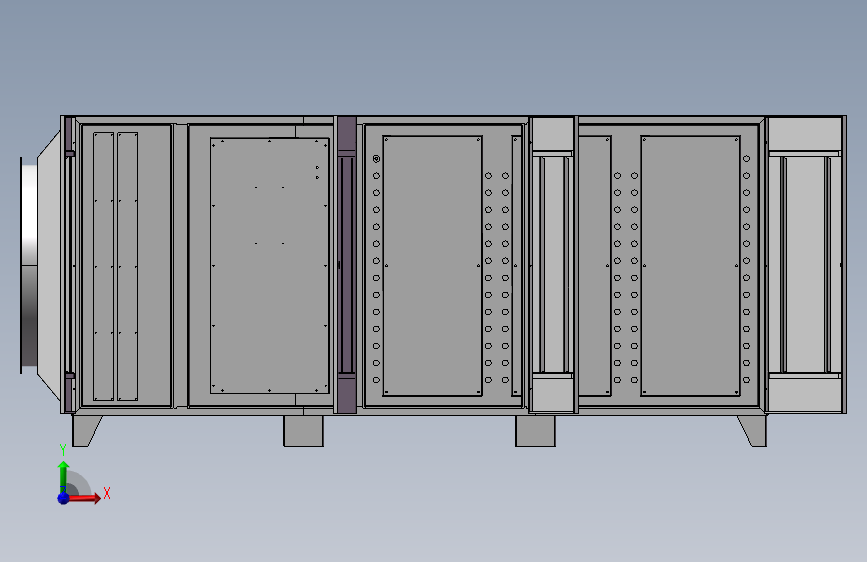Pick the leftmost narrow vertical strip panel
Viewport: 867px width, 562px height.
(x=103, y=266)
